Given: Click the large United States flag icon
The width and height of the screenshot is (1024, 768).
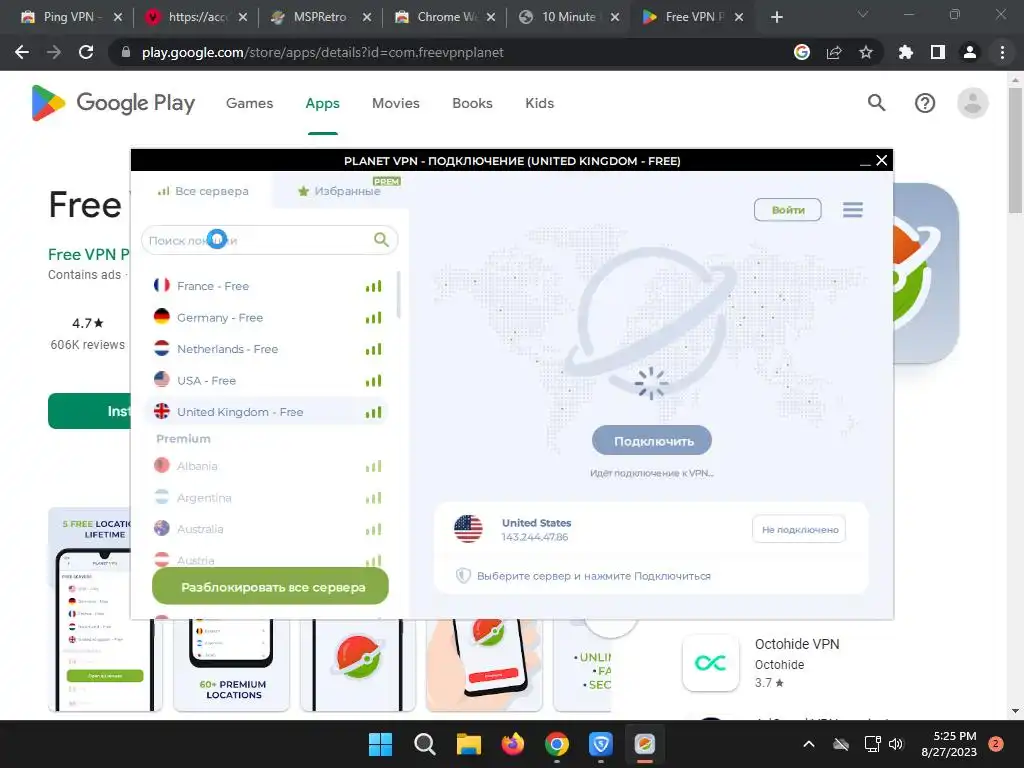Looking at the screenshot, I should click(468, 529).
